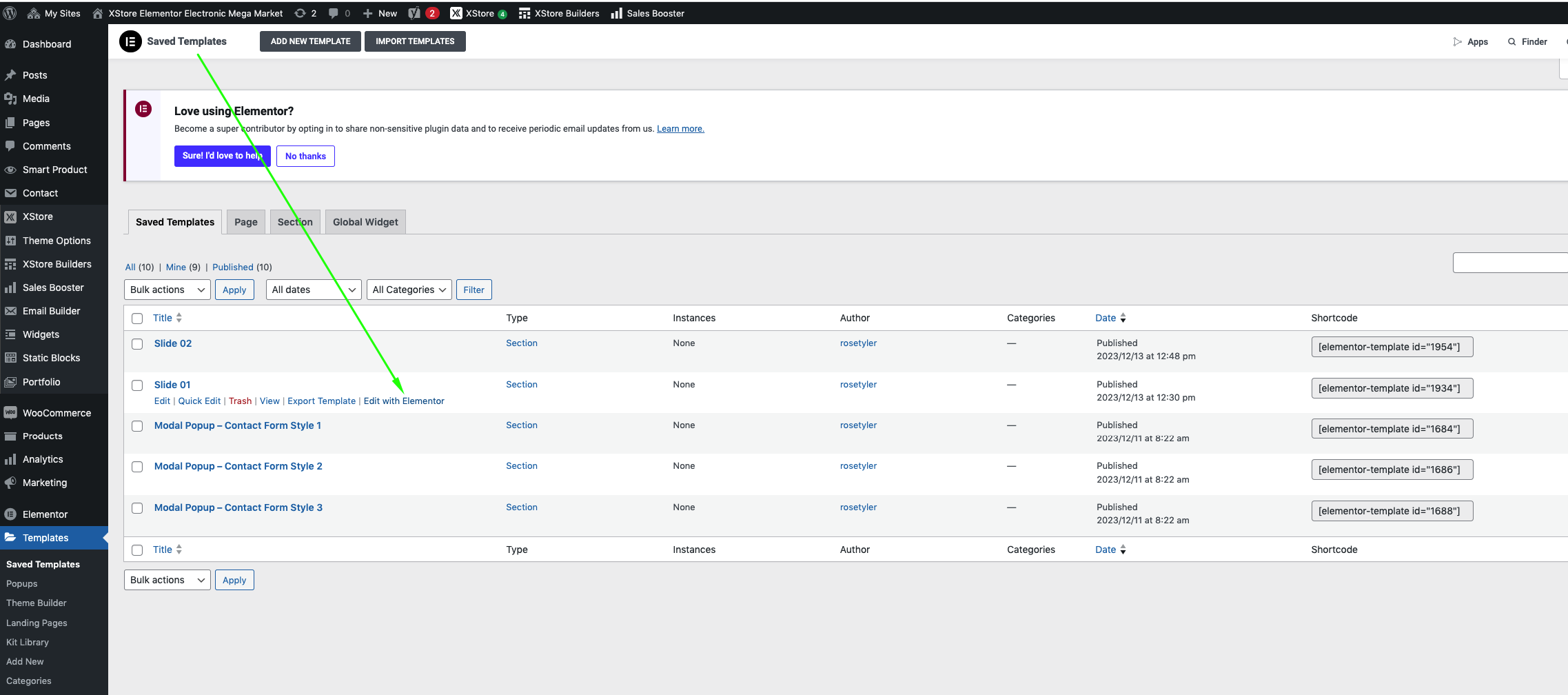Viewport: 1568px width, 695px height.
Task: Click Sure! I'd love to help button
Action: [222, 156]
